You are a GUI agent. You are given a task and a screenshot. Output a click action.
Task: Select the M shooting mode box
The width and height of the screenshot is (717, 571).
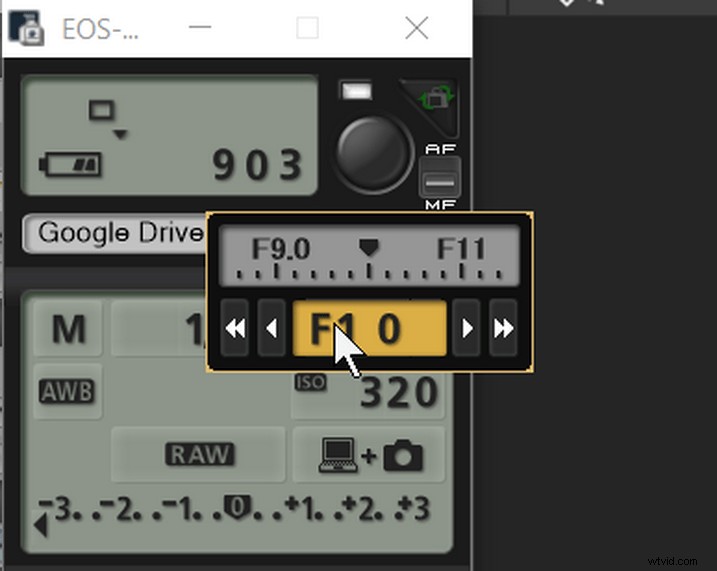[67, 330]
